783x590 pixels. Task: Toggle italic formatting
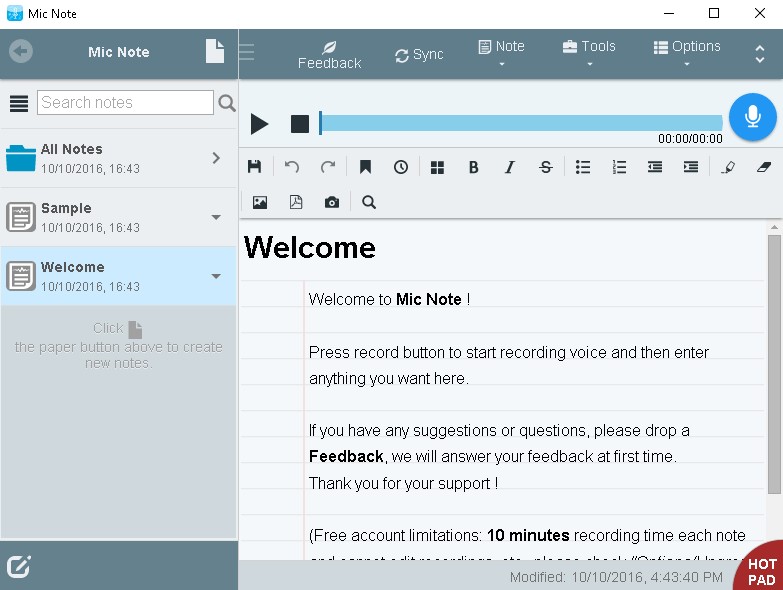[x=509, y=167]
